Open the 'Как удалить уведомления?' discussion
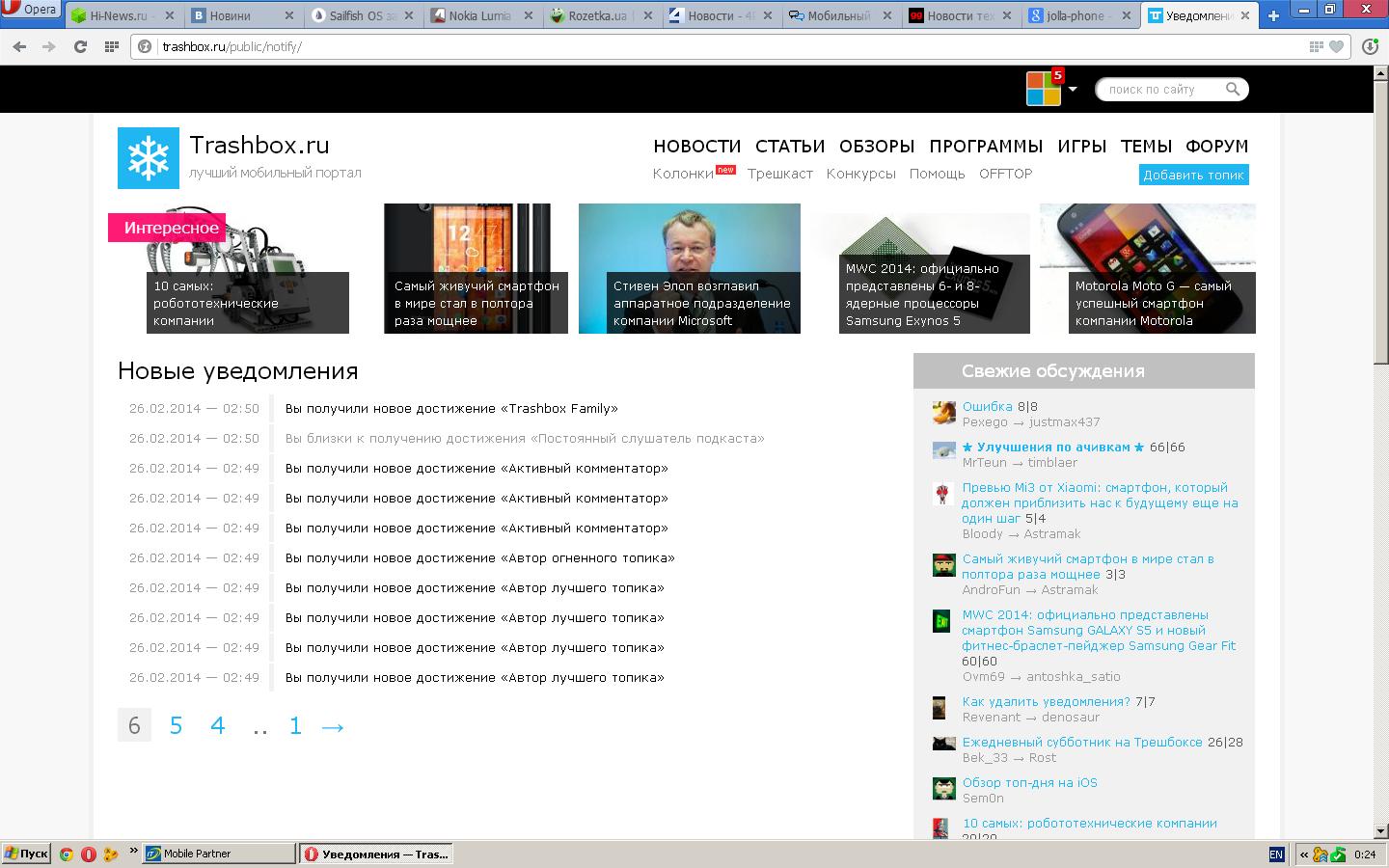The height and width of the screenshot is (868, 1389). [x=1046, y=702]
